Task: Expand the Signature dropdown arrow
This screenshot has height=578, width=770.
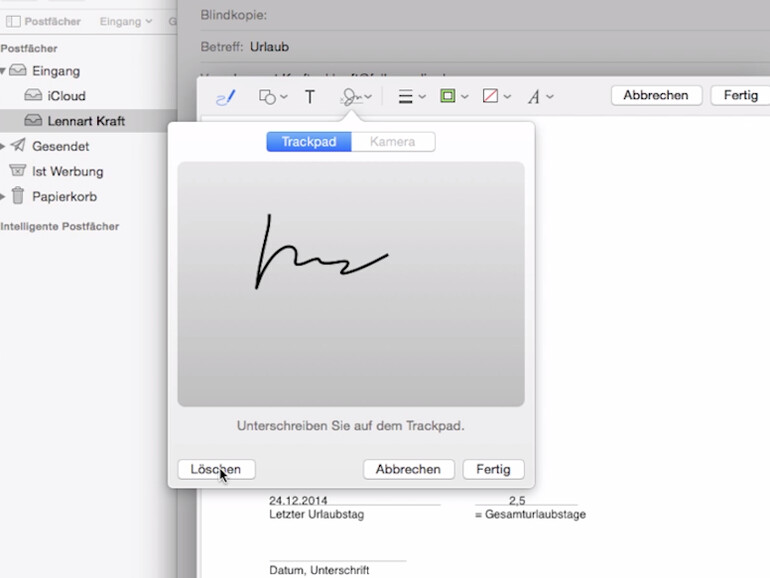Action: (x=368, y=97)
